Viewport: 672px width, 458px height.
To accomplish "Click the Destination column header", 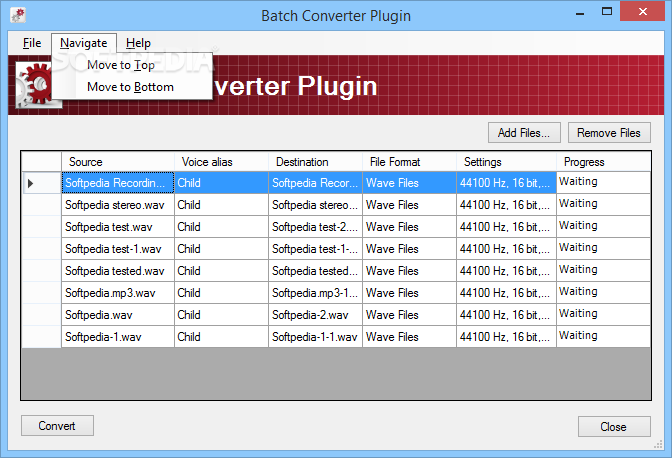I will [315, 162].
